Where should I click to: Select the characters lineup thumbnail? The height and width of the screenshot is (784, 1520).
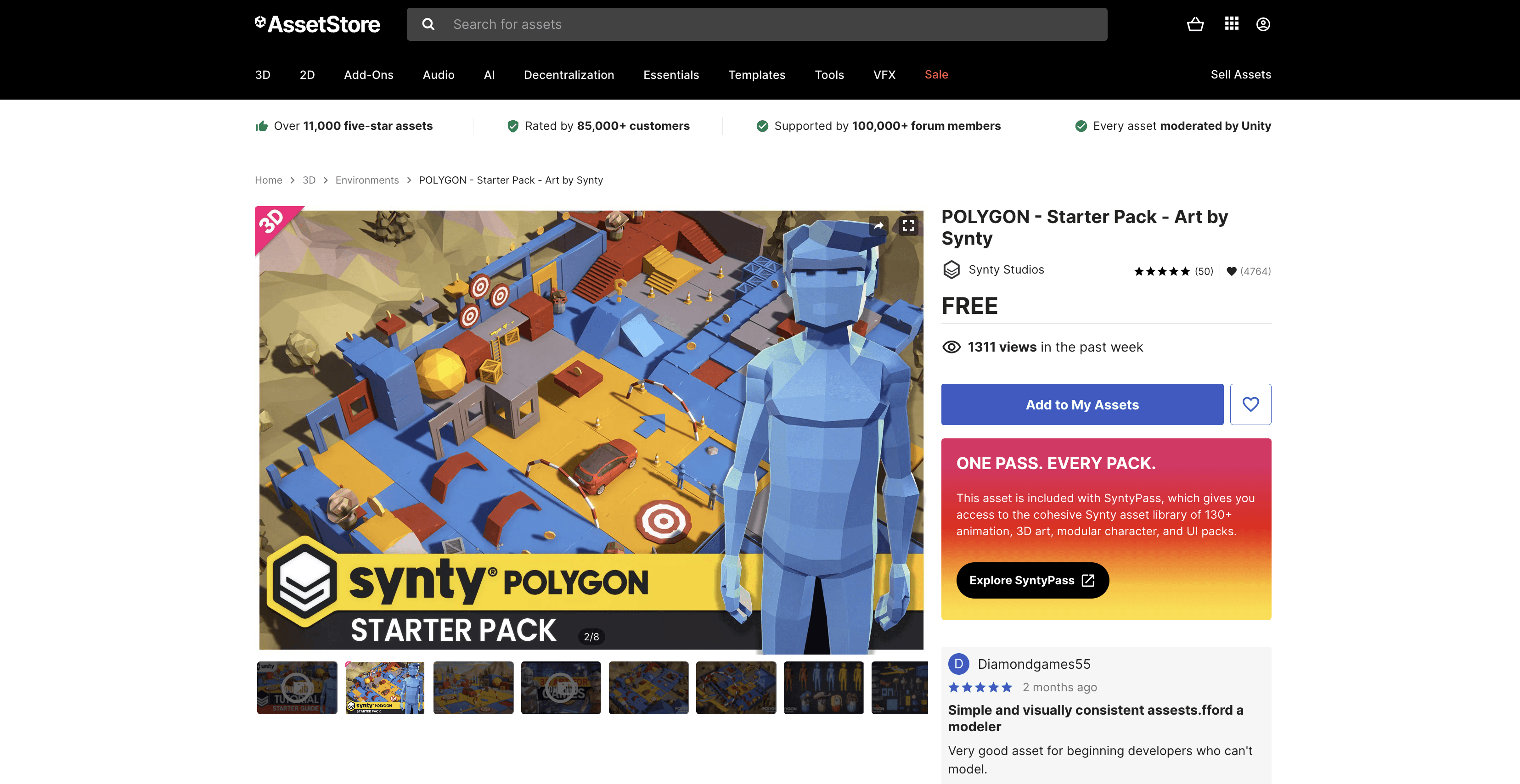click(x=824, y=688)
